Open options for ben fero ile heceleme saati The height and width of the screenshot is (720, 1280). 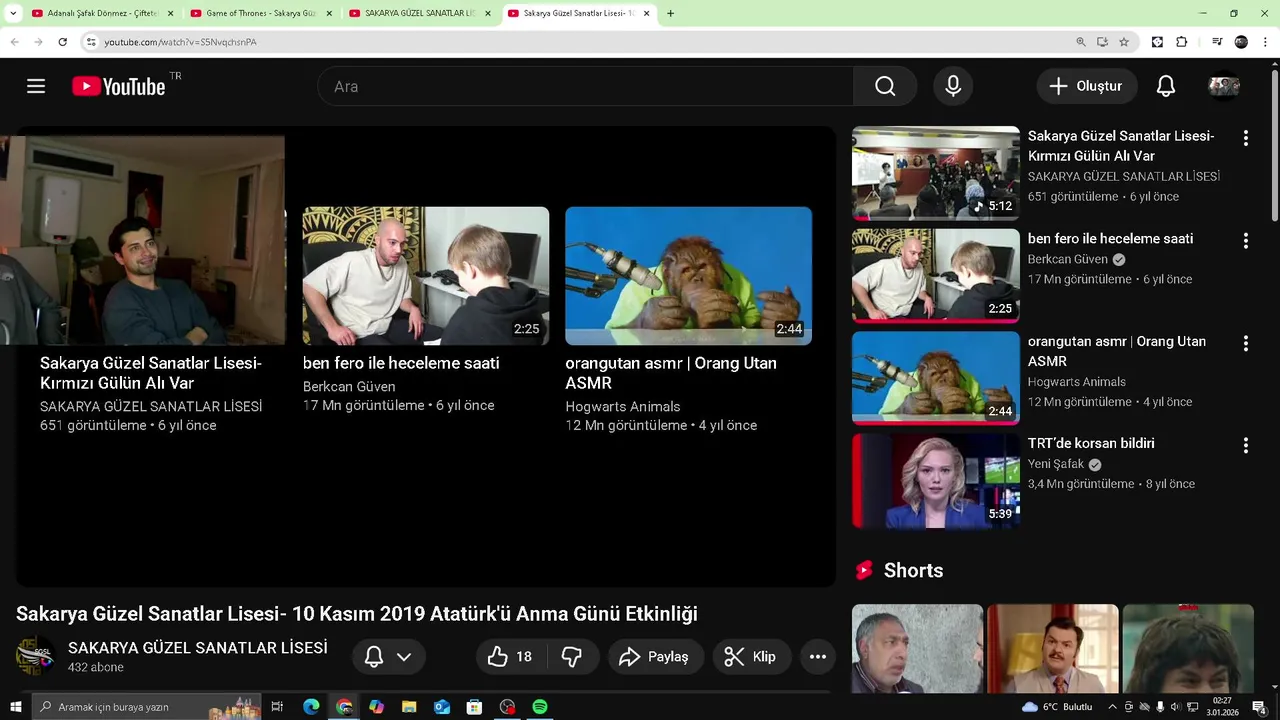1246,241
